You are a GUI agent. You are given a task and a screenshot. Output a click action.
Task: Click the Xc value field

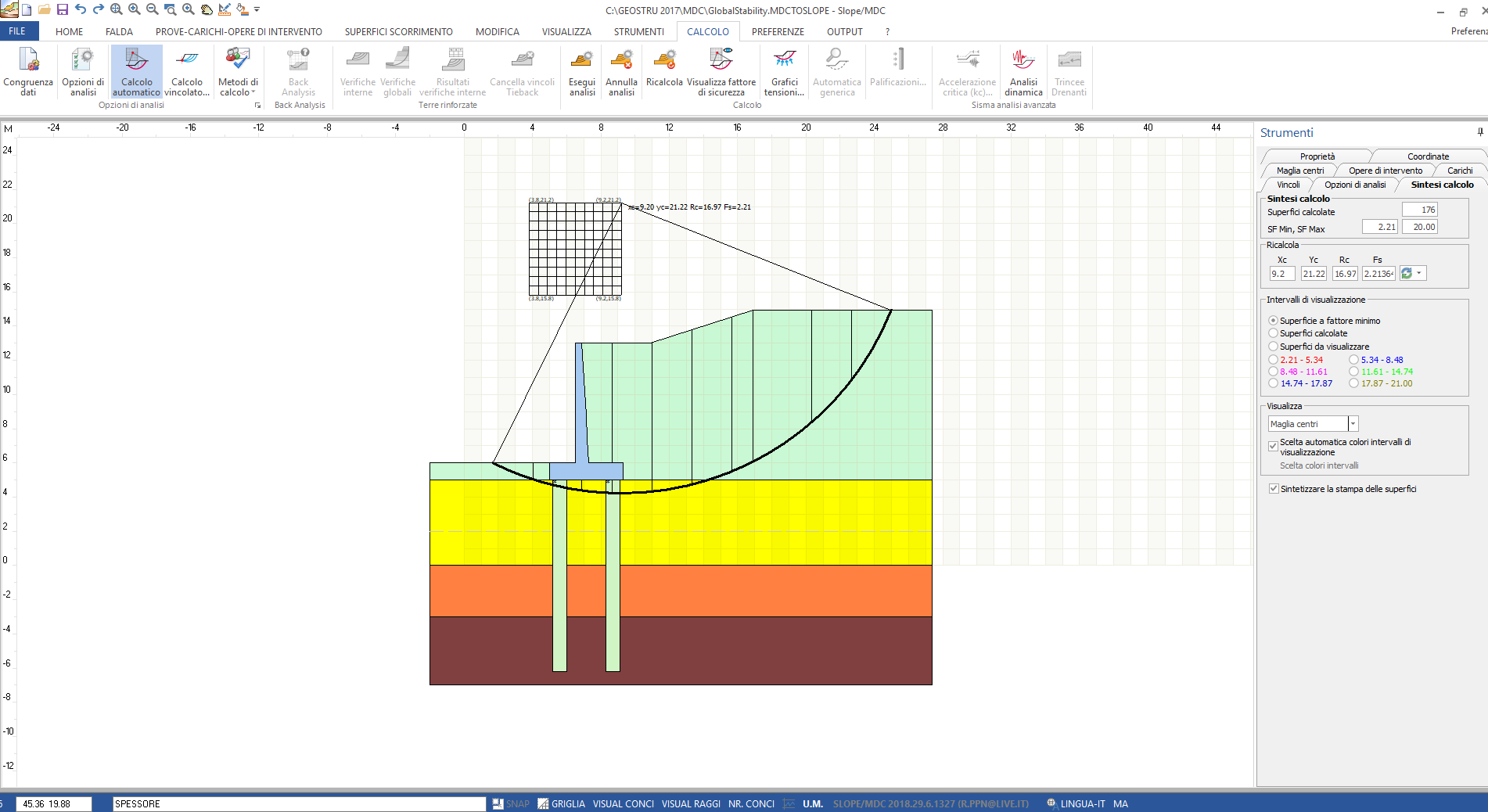pyautogui.click(x=1281, y=274)
